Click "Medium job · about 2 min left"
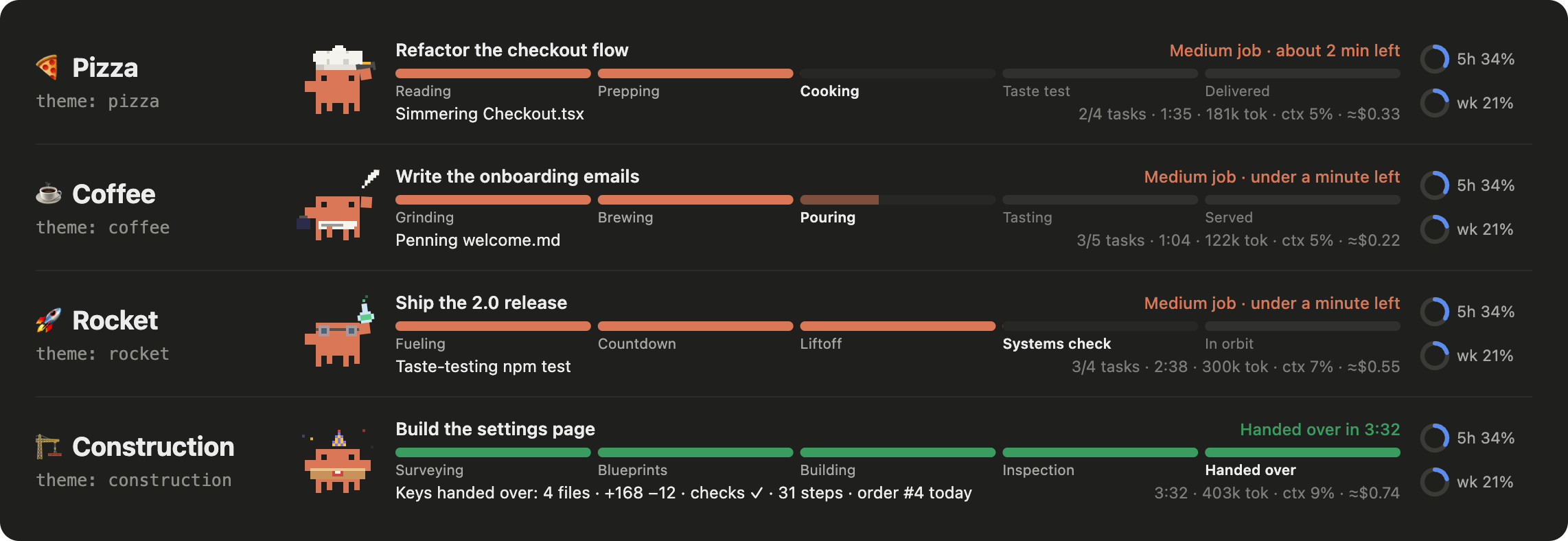 [x=1284, y=51]
